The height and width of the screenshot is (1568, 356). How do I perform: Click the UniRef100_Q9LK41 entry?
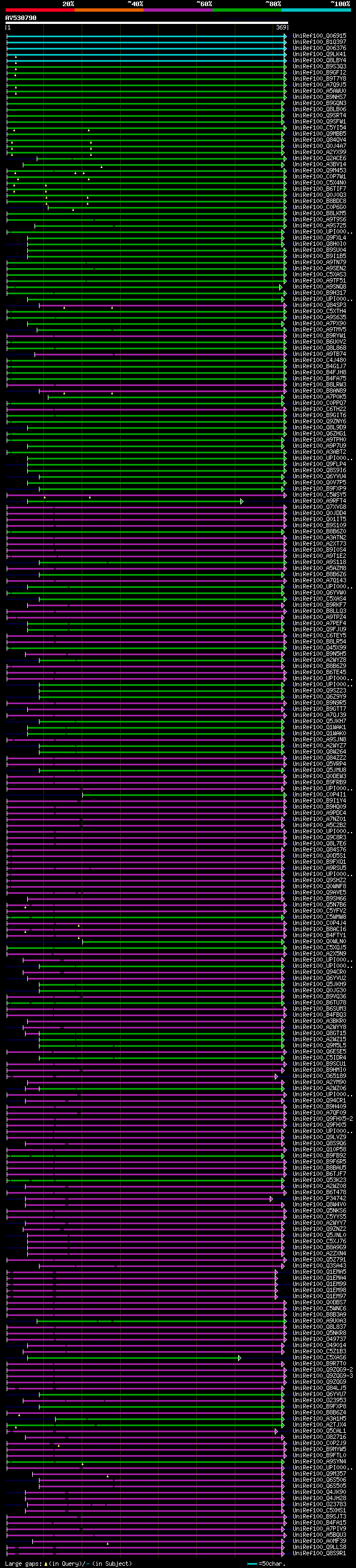(x=319, y=54)
